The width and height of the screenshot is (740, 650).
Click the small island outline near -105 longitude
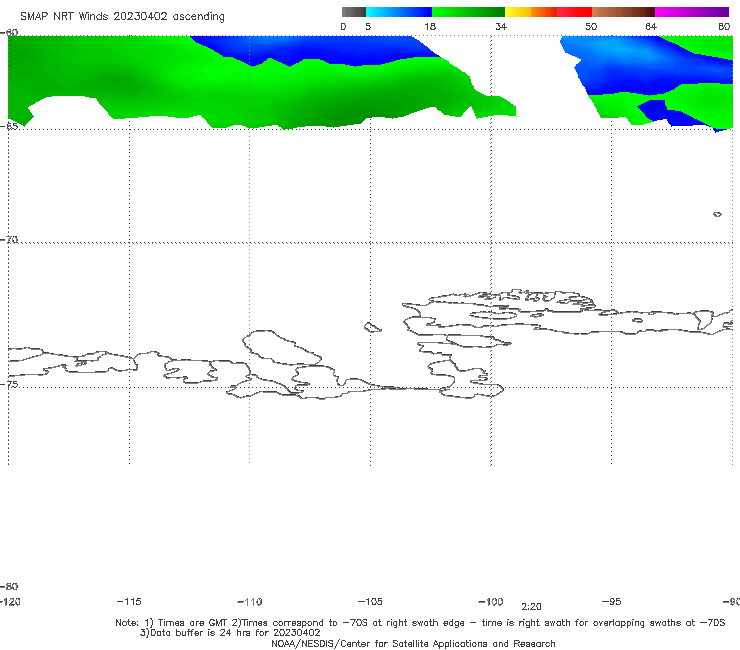pos(372,327)
